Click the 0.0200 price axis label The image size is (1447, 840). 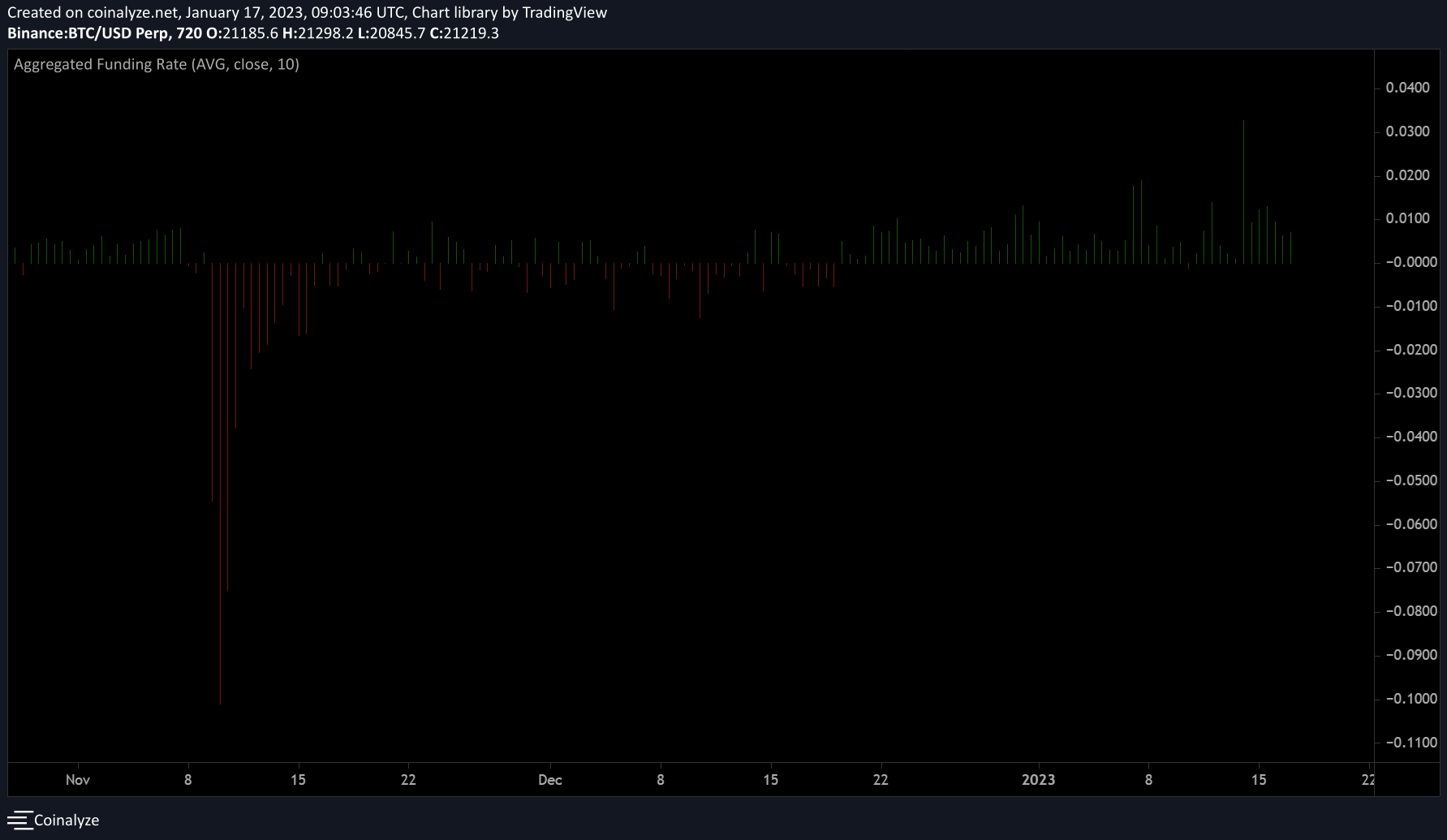pos(1407,175)
